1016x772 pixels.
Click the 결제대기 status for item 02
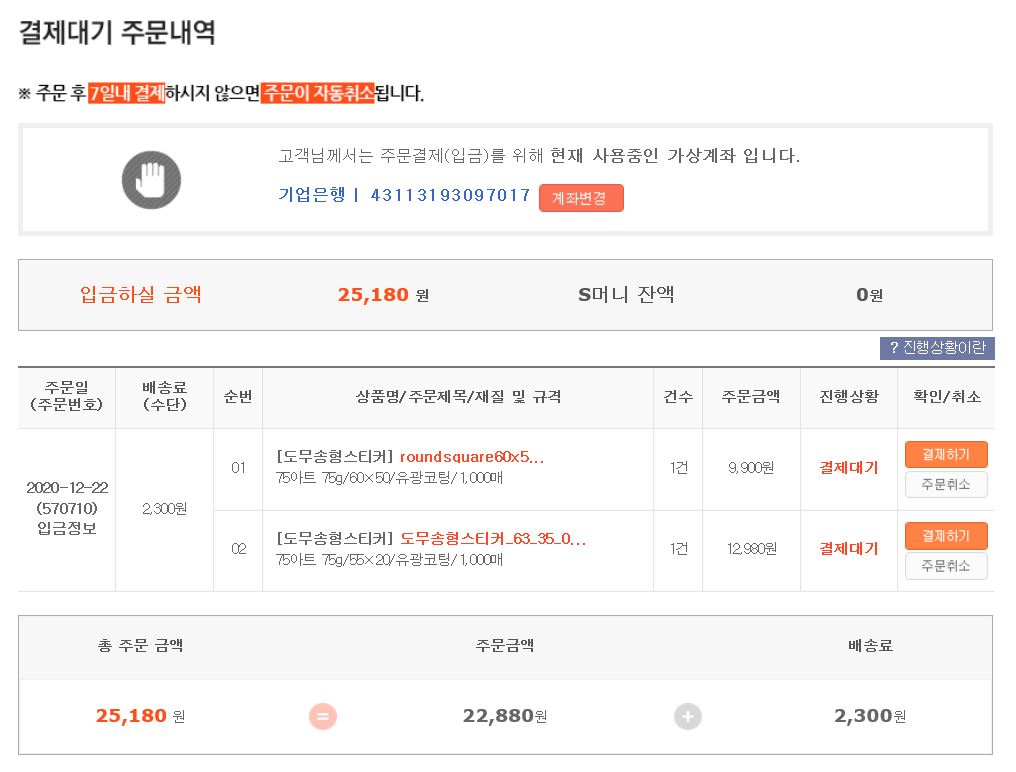848,548
